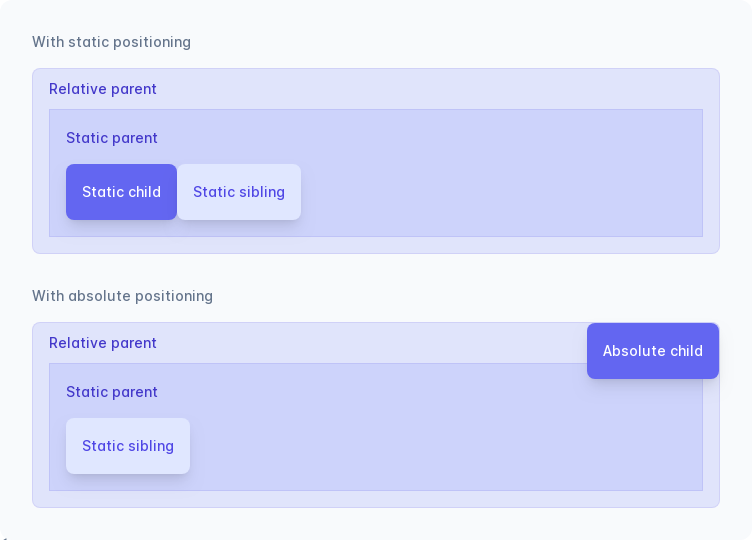752x540 pixels.
Task: Click the word "child" on the Static child button
Action: 144,192
